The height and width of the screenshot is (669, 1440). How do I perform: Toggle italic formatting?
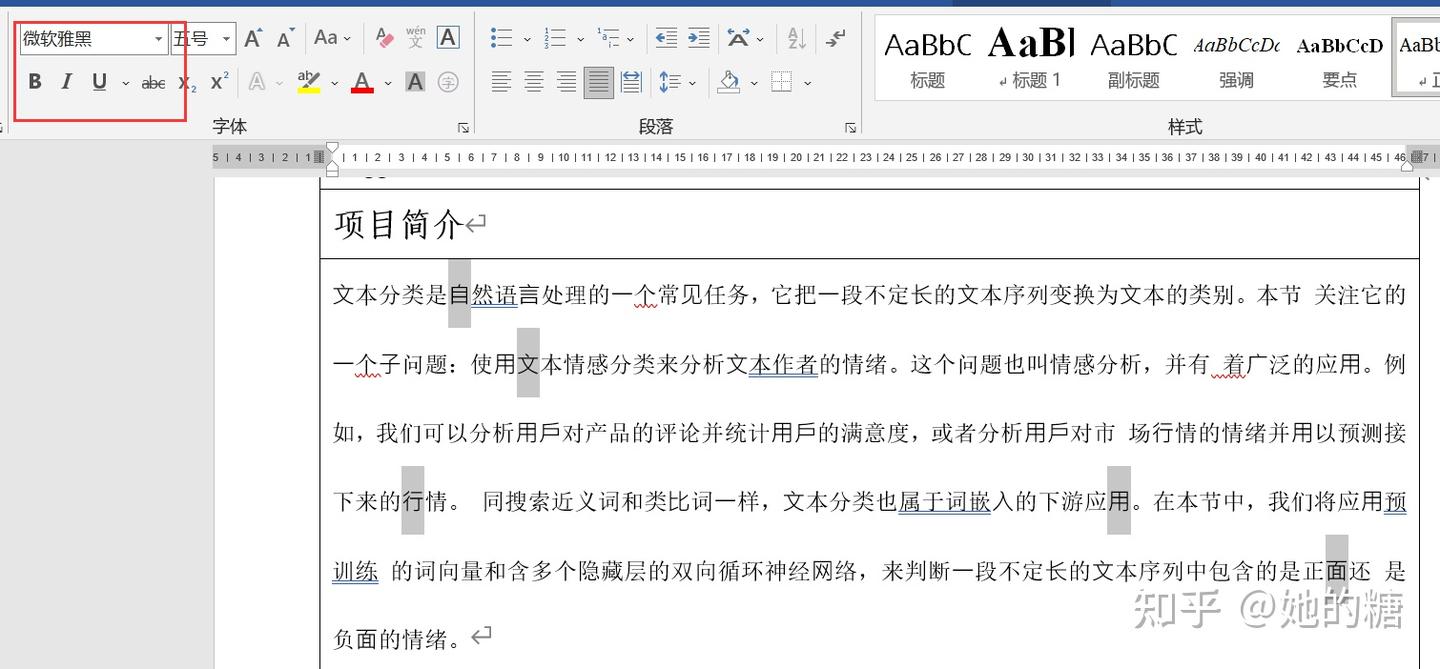[x=66, y=82]
